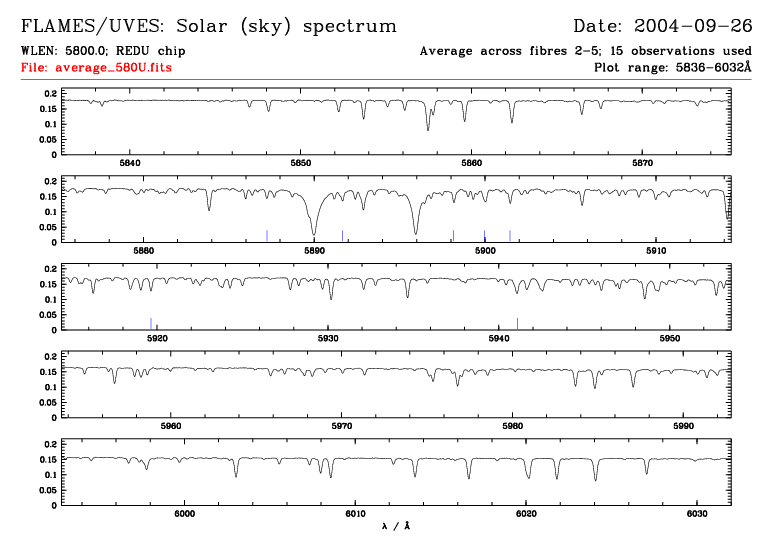This screenshot has width=782, height=542.
Task: Click the 5880 wavelength tick label
Action: pyautogui.click(x=144, y=251)
